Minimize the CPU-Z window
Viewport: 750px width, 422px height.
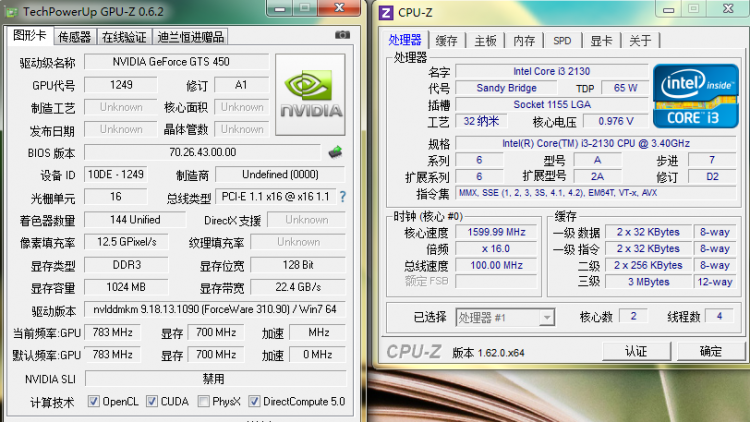point(669,9)
